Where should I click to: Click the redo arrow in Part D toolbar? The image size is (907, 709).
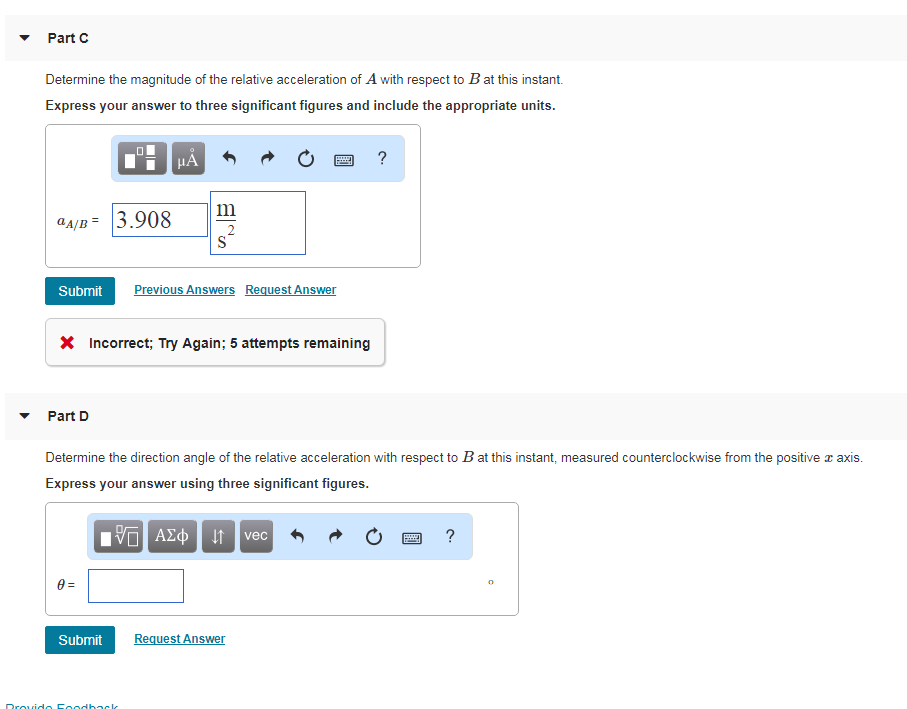click(335, 536)
